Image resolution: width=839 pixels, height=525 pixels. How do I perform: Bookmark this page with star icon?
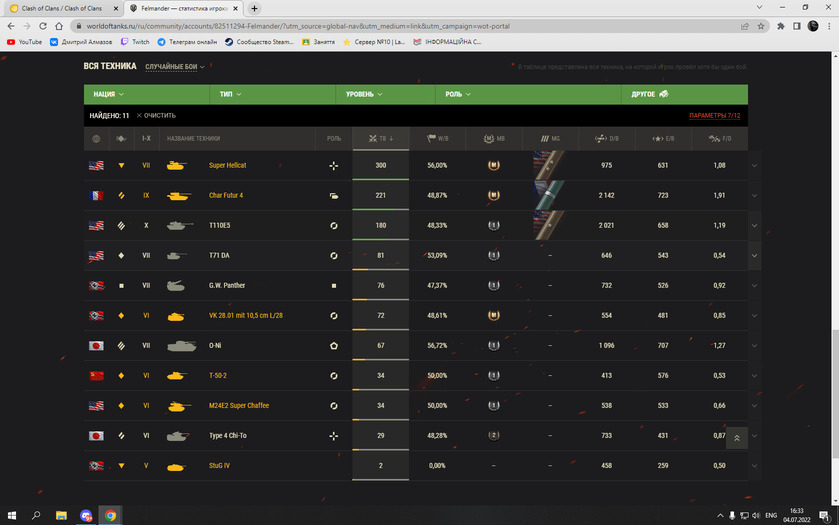point(761,26)
